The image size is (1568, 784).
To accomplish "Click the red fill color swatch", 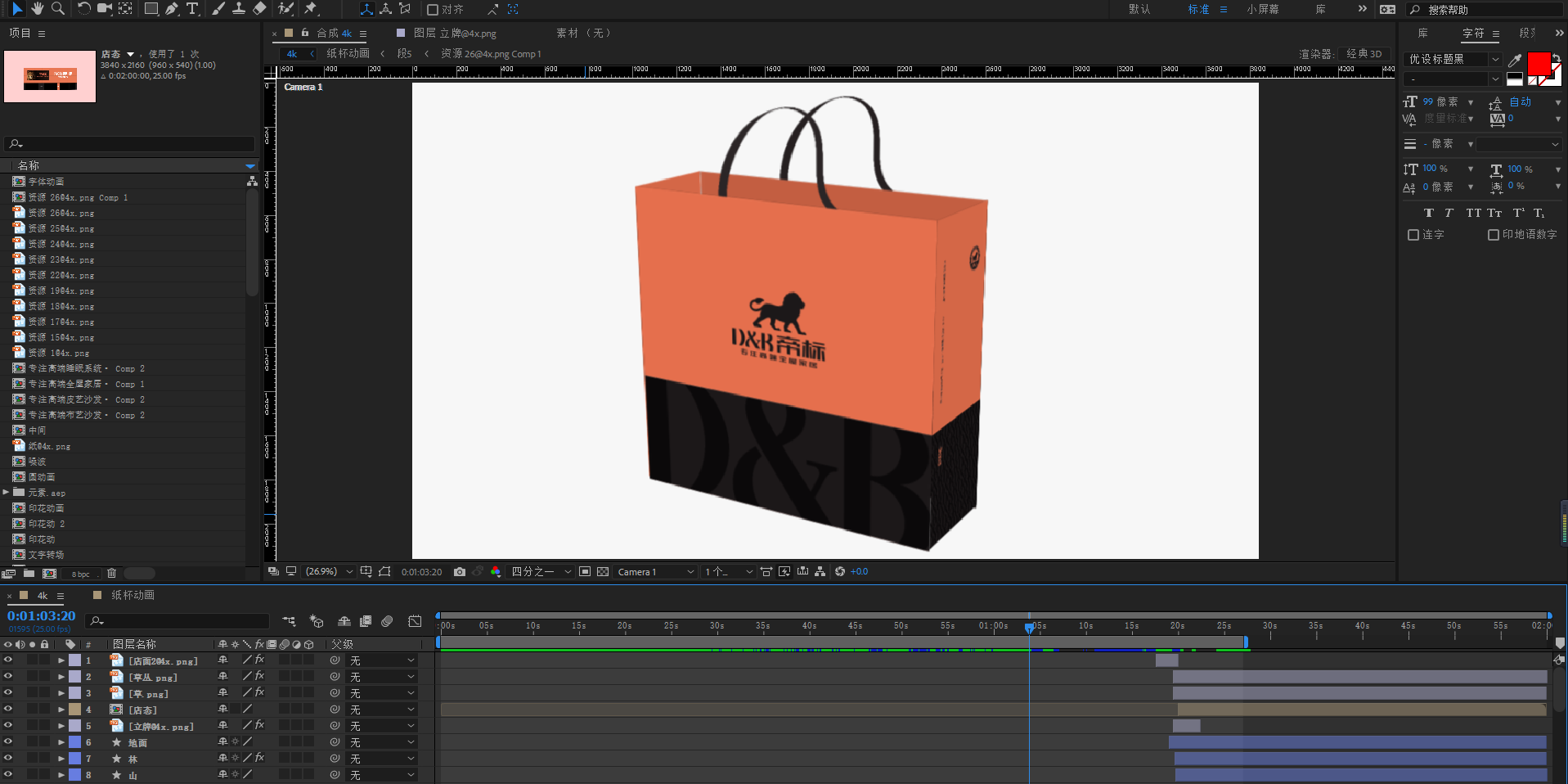I will tap(1539, 63).
